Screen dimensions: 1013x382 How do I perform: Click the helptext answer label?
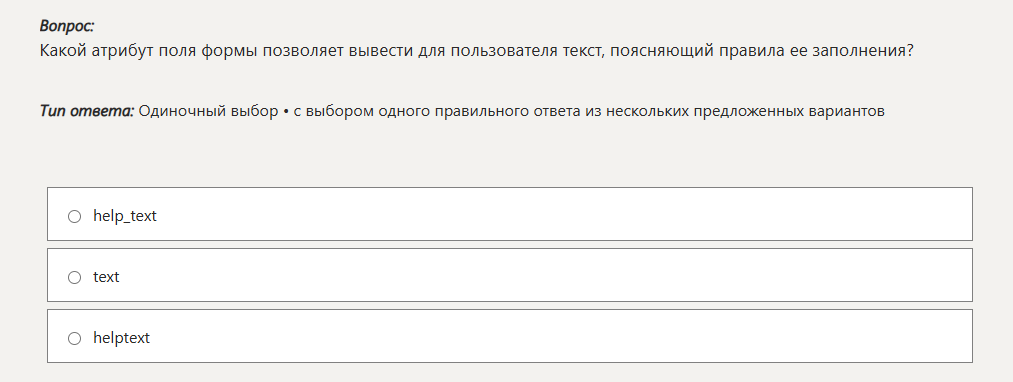121,338
